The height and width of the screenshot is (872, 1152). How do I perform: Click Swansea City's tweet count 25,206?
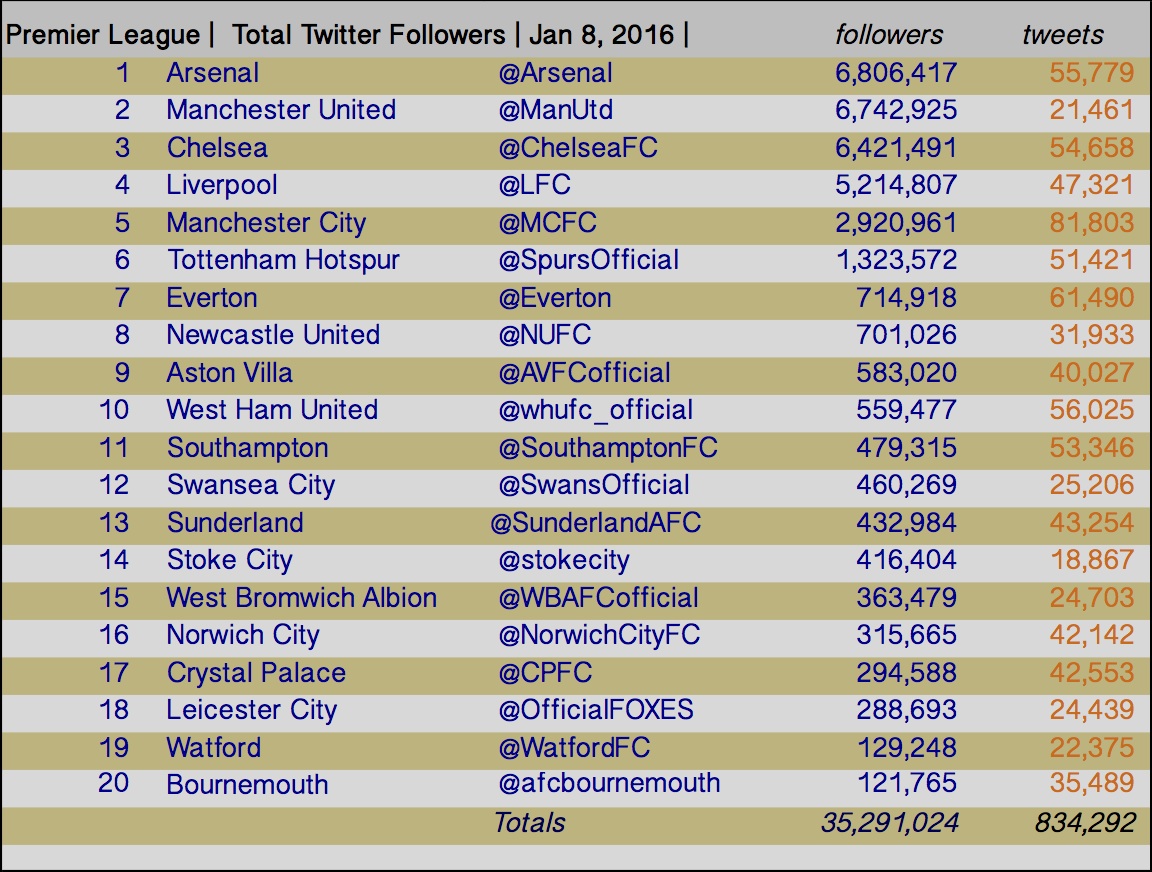(1092, 484)
